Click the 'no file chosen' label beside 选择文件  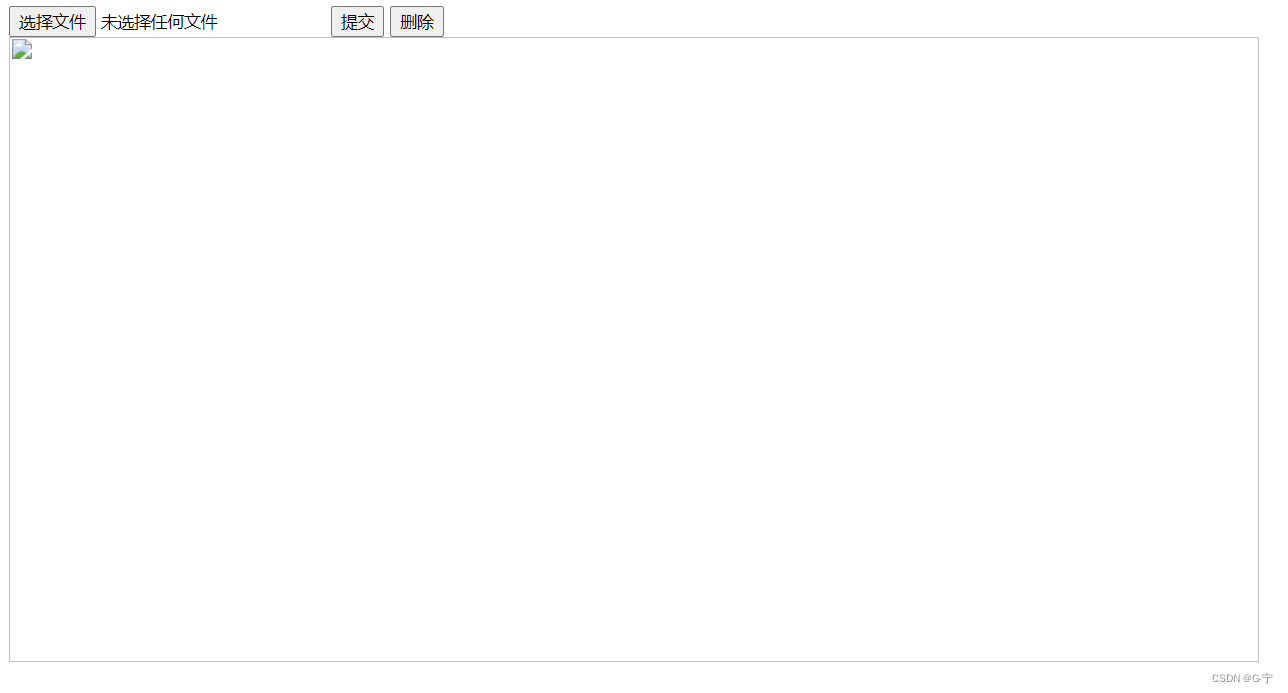tap(159, 22)
